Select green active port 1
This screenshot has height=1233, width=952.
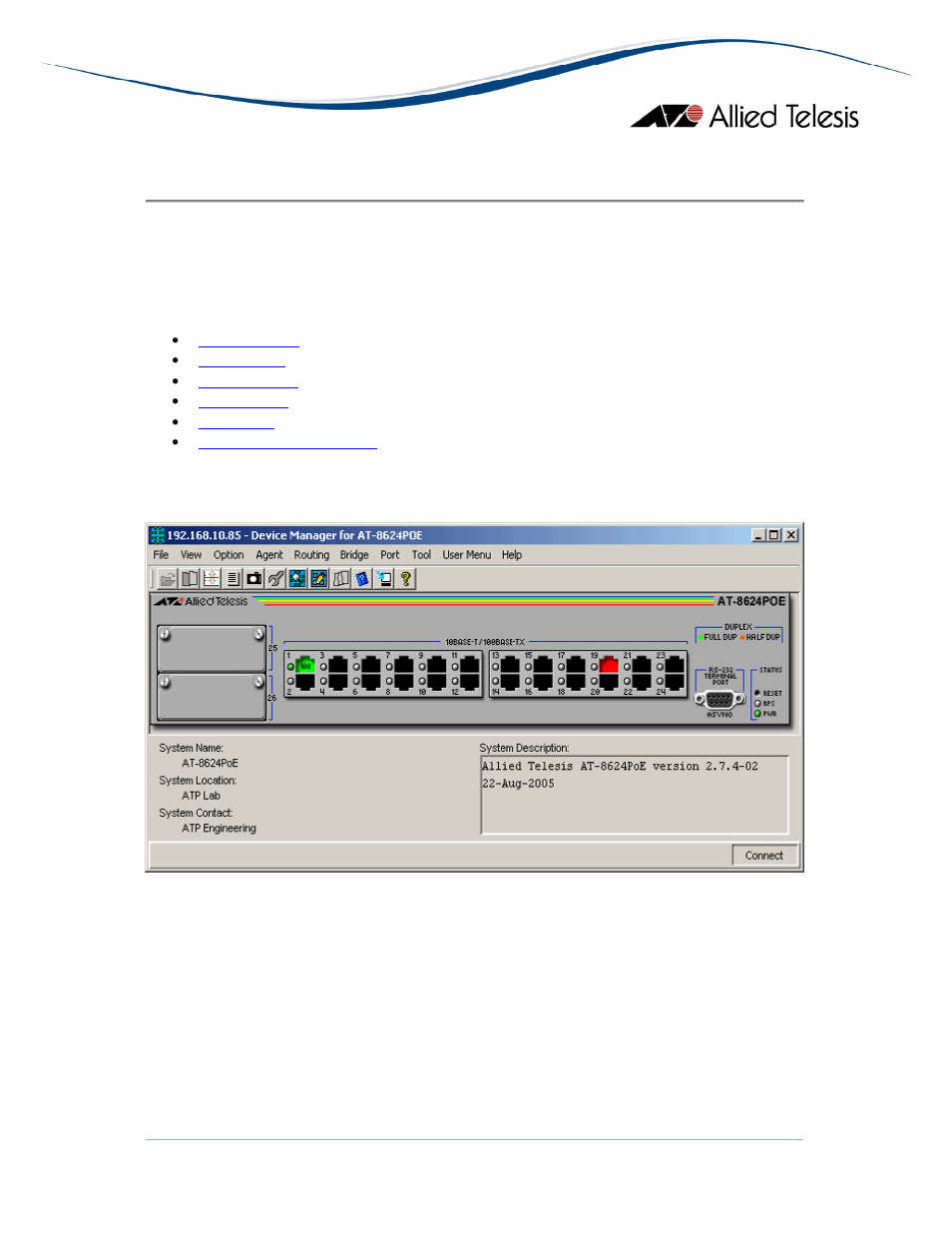(x=305, y=665)
